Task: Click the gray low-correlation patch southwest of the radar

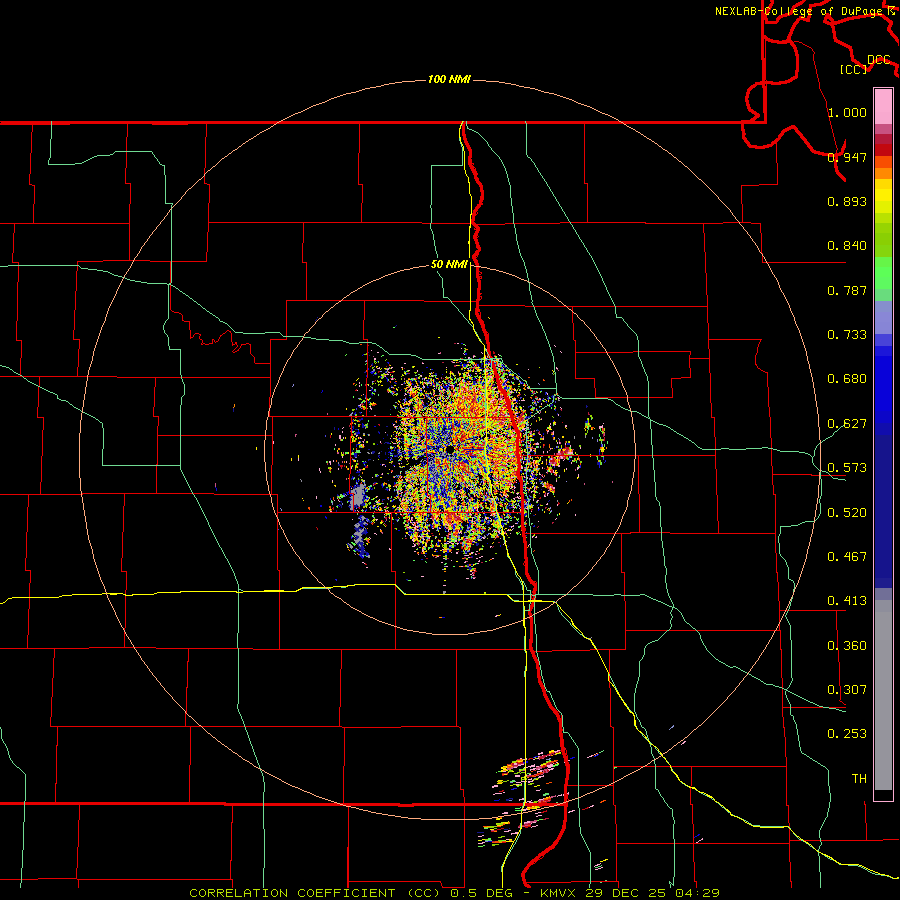Action: [x=358, y=496]
